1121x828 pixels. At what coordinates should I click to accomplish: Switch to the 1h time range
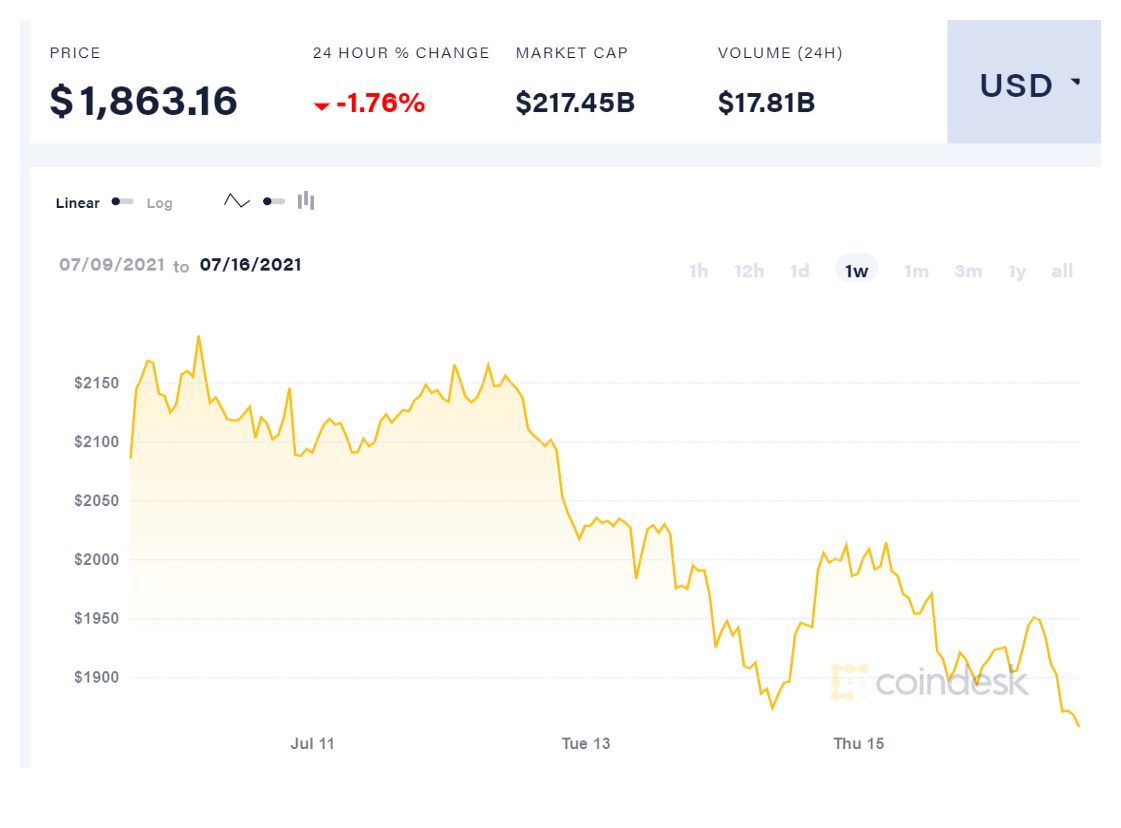point(699,271)
